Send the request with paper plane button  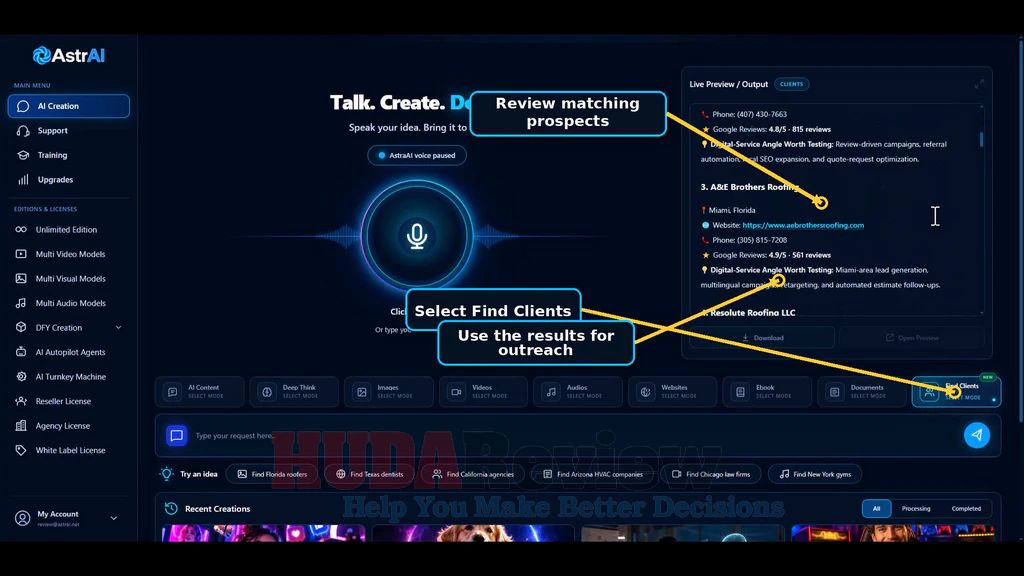click(x=977, y=435)
